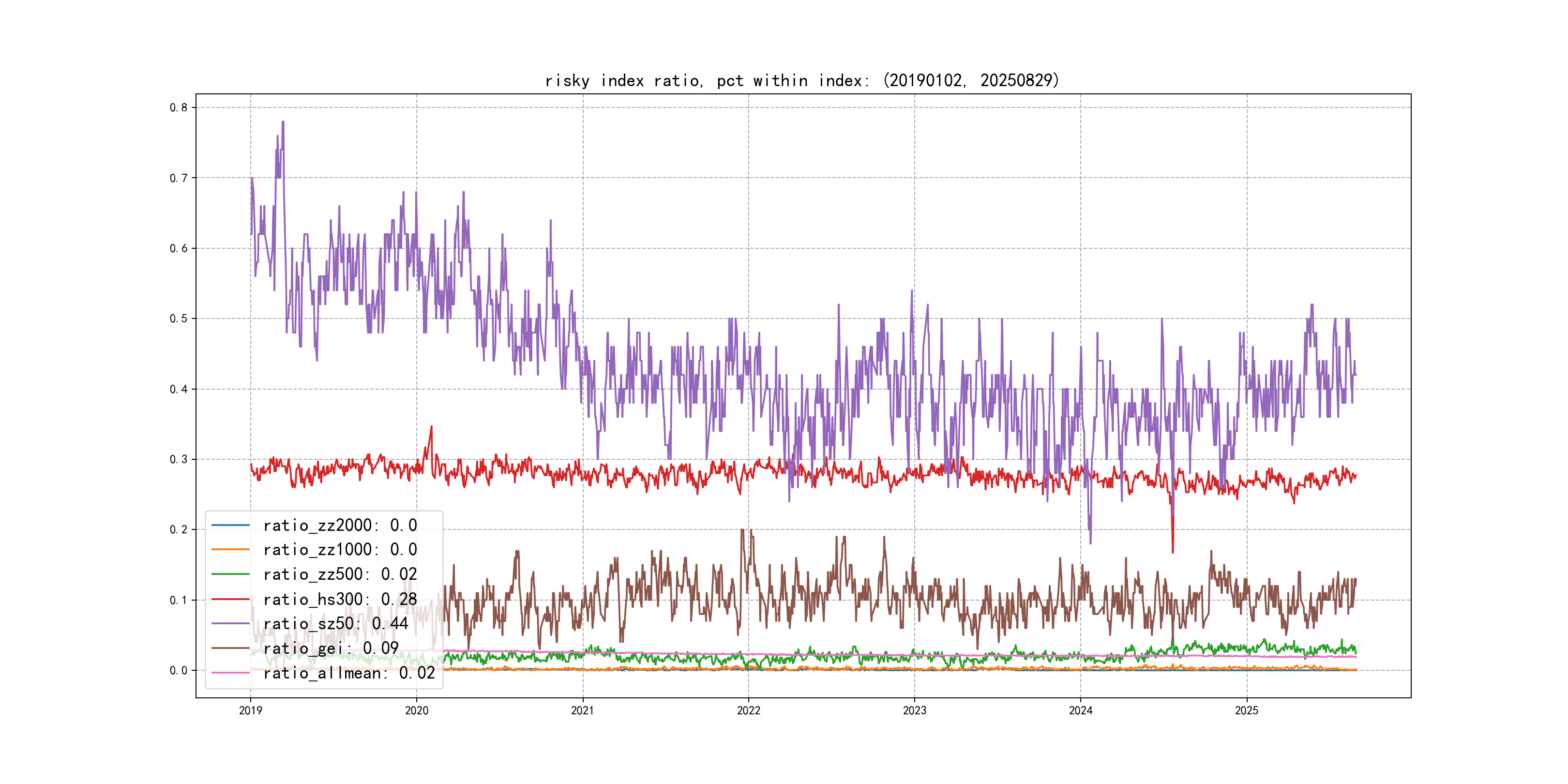The height and width of the screenshot is (784, 1568).
Task: Click the pink ratio_allmean legend line swatch
Action: (x=230, y=673)
